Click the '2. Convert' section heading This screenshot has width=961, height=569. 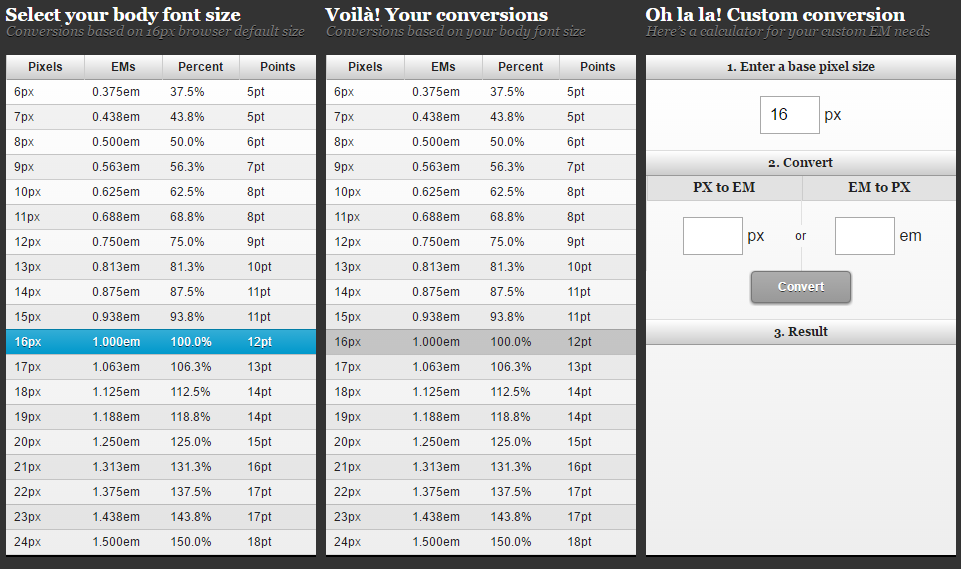tap(800, 162)
